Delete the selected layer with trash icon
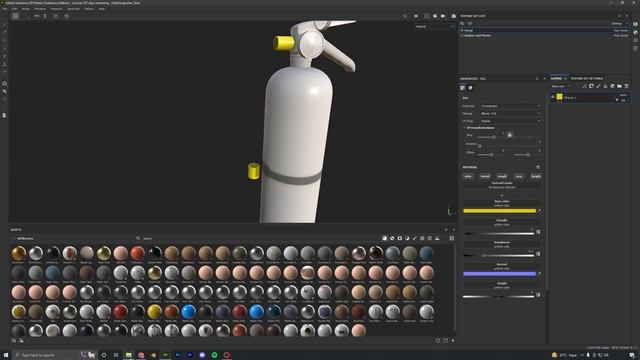 pyautogui.click(x=627, y=86)
